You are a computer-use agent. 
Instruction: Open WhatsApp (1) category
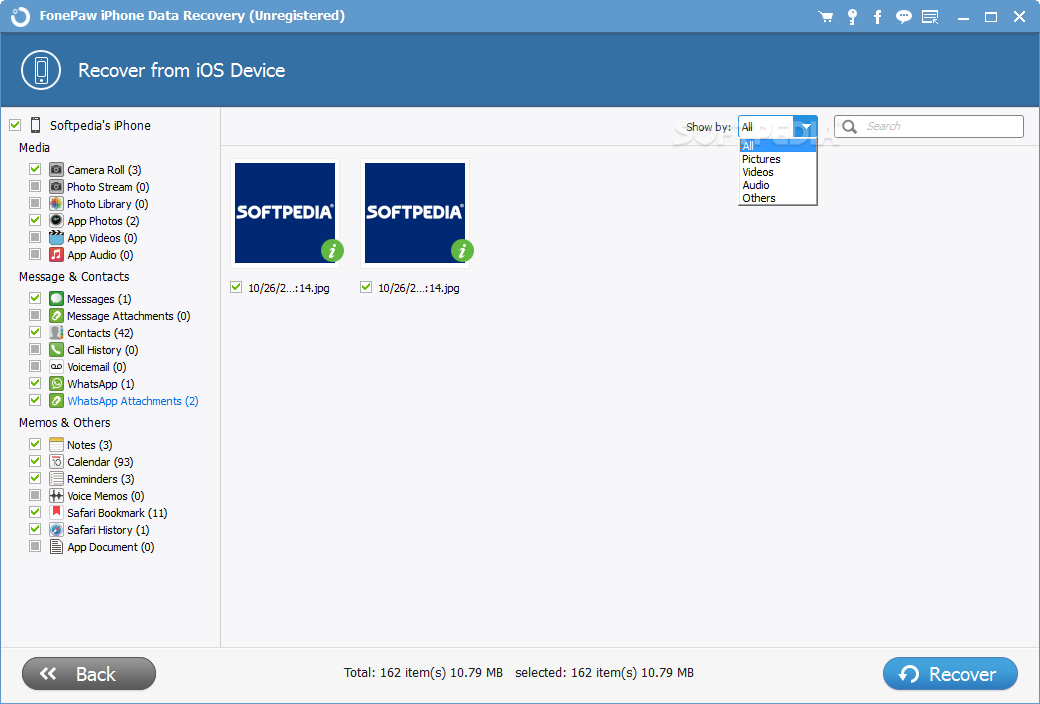tap(101, 384)
